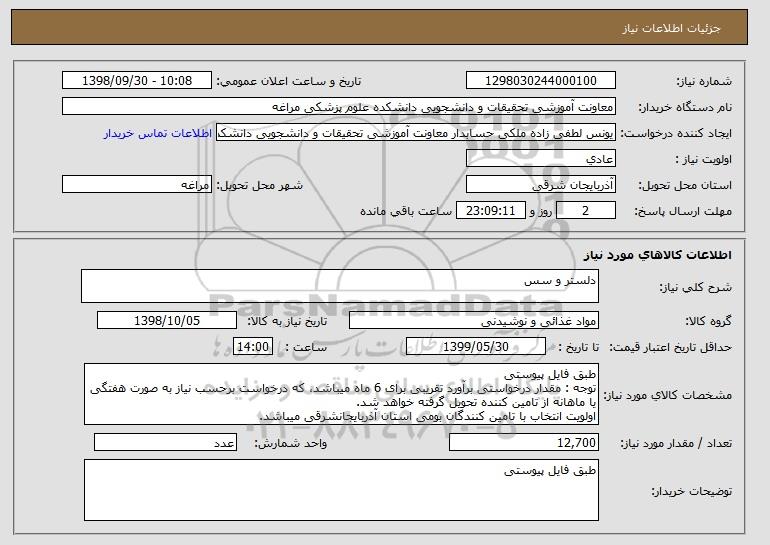Click the اولویت نیاز field showing عادی
The width and height of the screenshot is (770, 545).
(x=541, y=159)
